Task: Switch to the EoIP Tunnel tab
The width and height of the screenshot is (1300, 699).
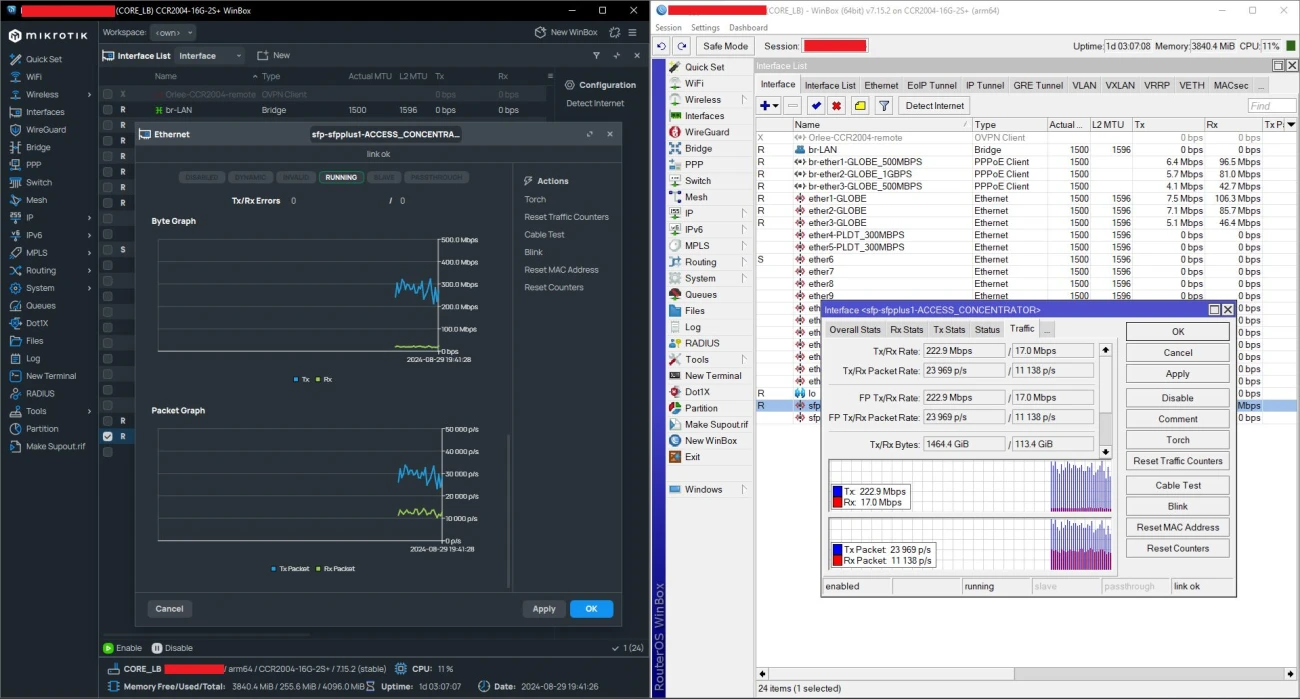Action: (931, 86)
